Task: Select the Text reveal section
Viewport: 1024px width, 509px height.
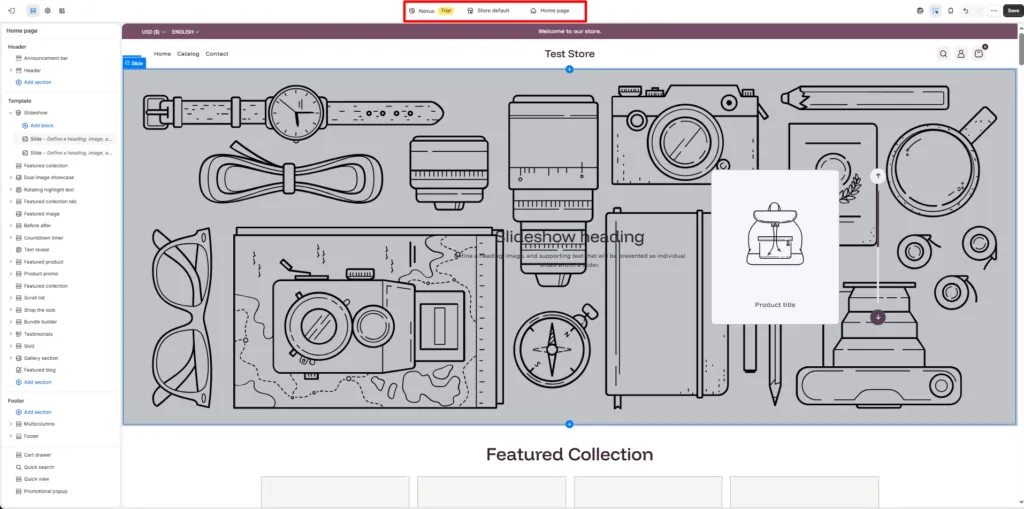Action: pos(37,250)
